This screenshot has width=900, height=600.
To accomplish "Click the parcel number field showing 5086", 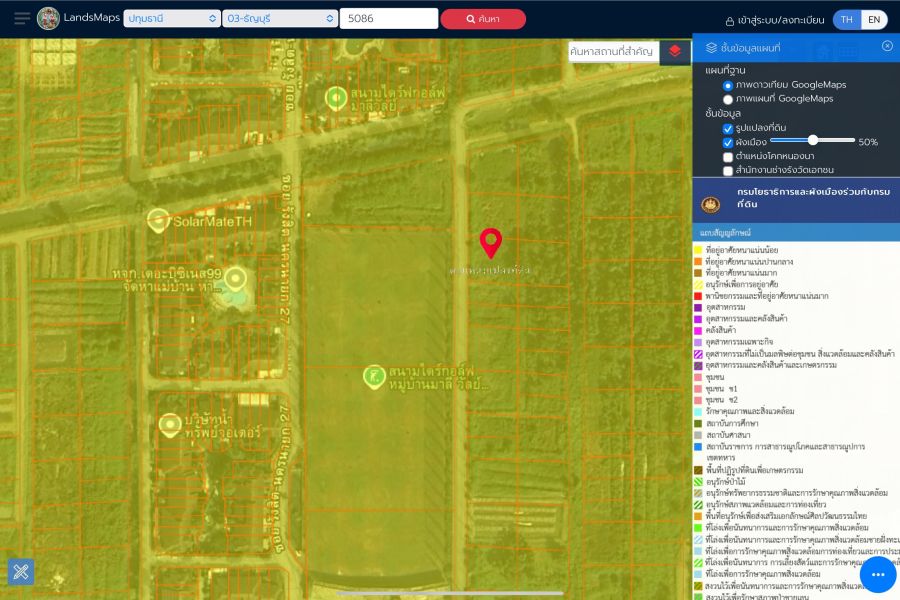I will (388, 19).
